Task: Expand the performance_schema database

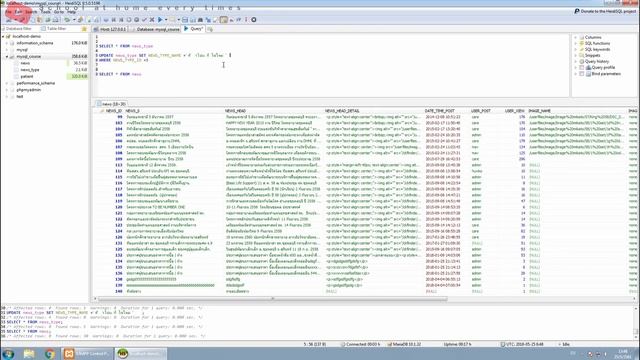Action: pyautogui.click(x=7, y=83)
